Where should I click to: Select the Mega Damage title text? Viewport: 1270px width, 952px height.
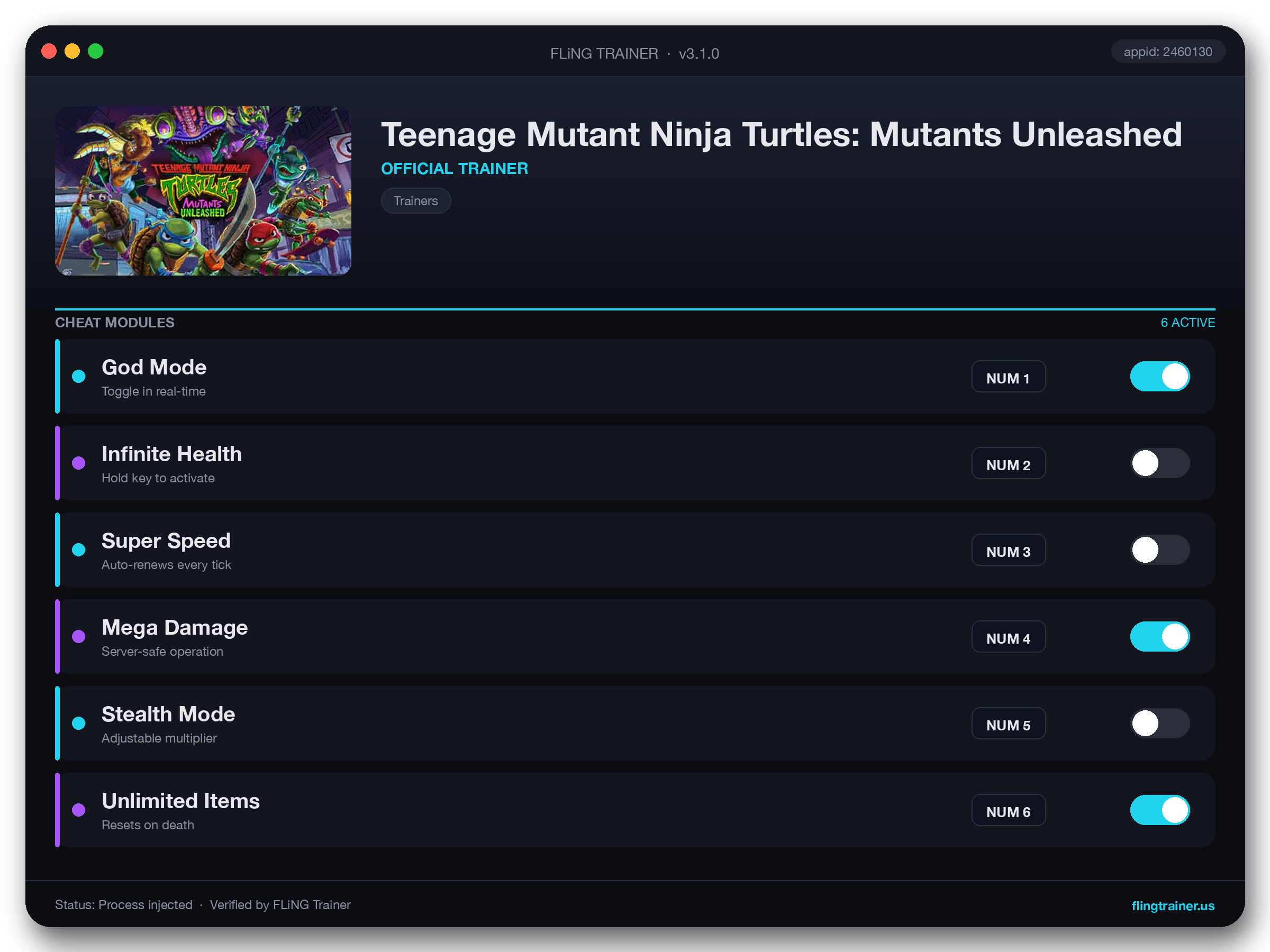175,627
